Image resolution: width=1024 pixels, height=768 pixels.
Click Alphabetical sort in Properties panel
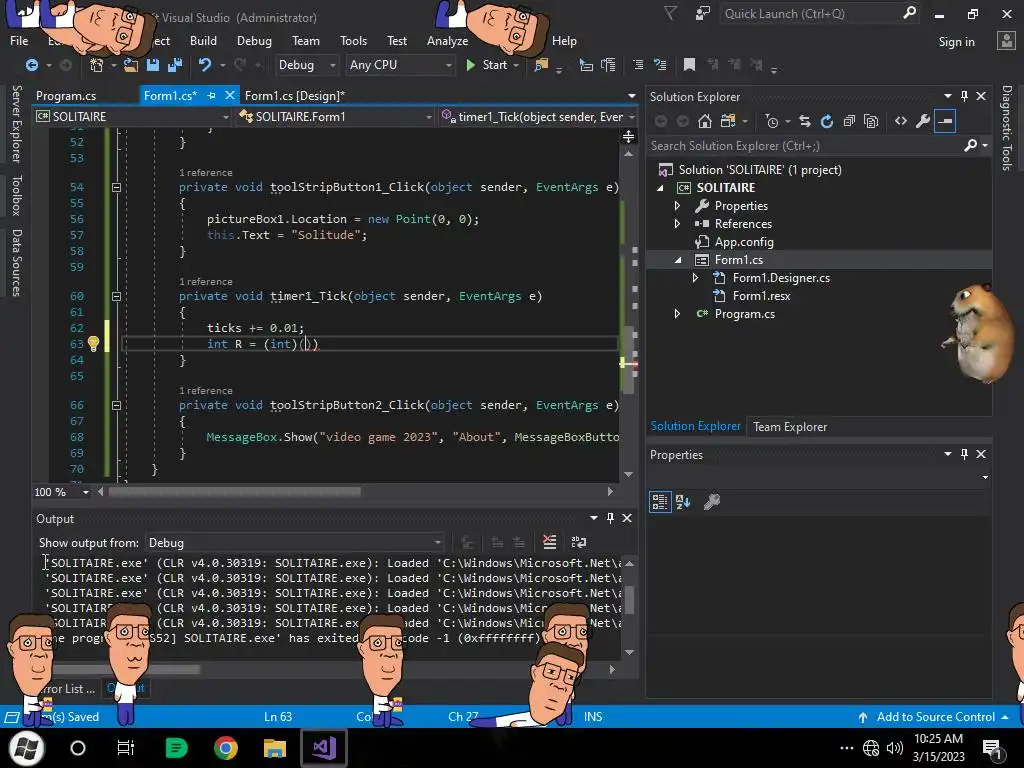tap(683, 502)
